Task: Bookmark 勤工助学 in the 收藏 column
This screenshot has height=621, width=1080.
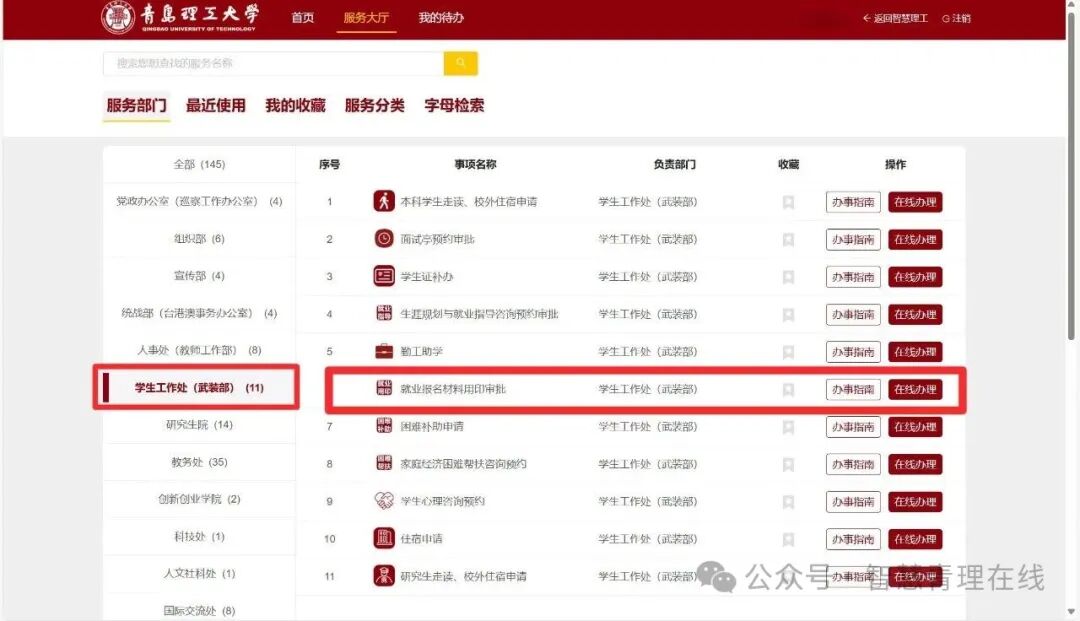Action: pyautogui.click(x=789, y=352)
